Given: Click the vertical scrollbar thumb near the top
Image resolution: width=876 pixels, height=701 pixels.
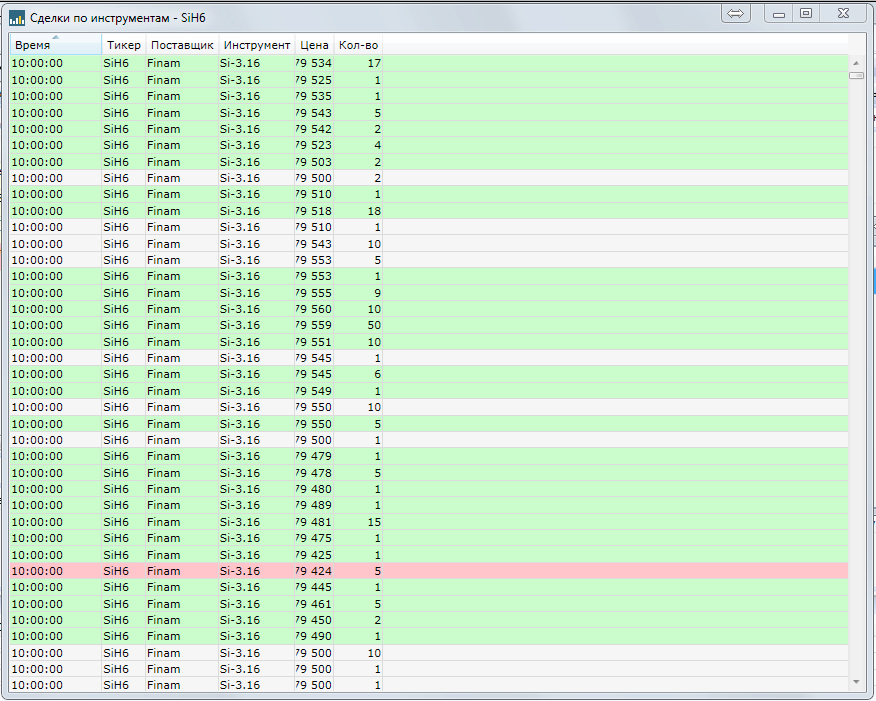Looking at the screenshot, I should (856, 75).
